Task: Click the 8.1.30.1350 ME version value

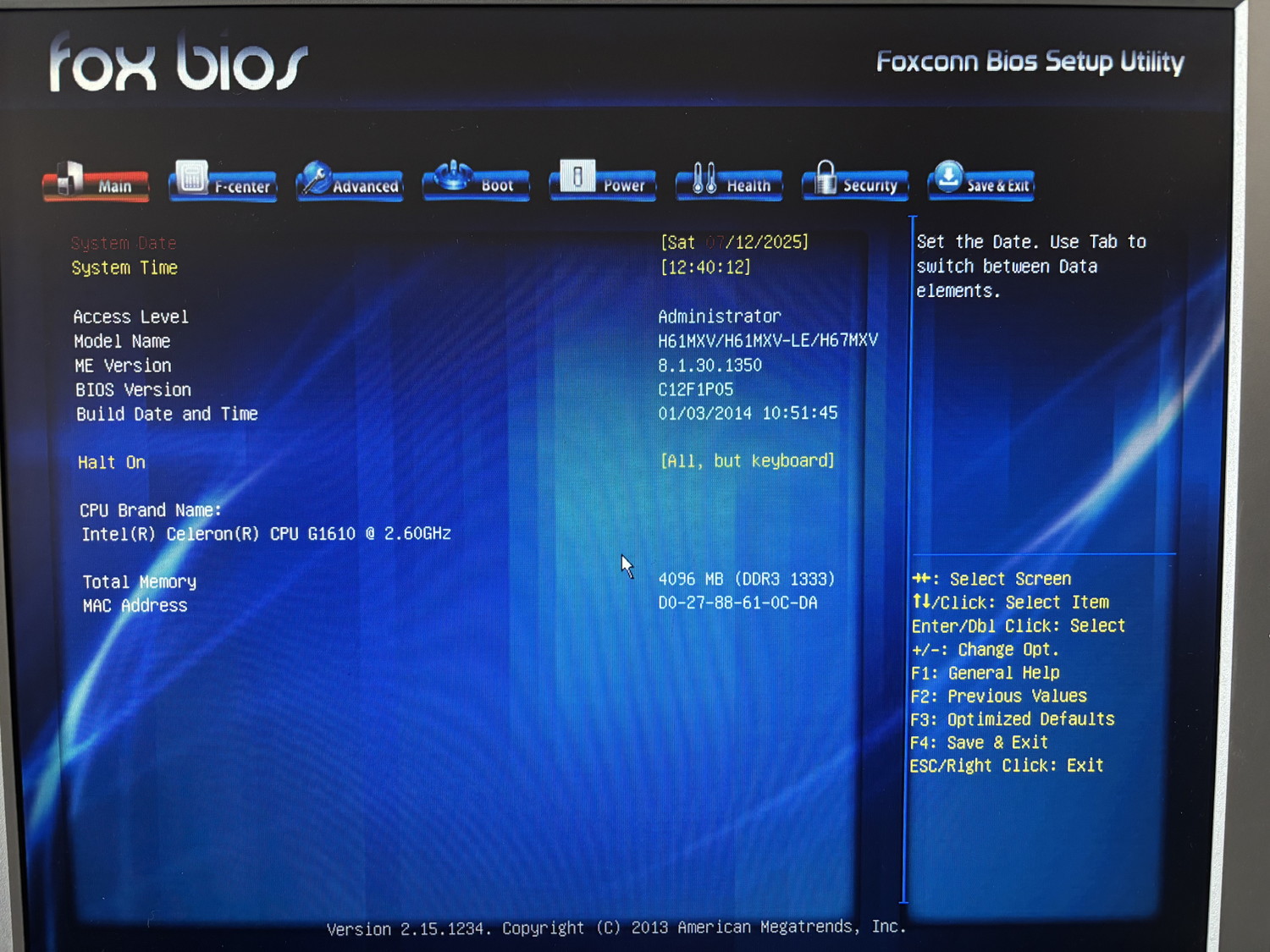Action: tap(710, 365)
